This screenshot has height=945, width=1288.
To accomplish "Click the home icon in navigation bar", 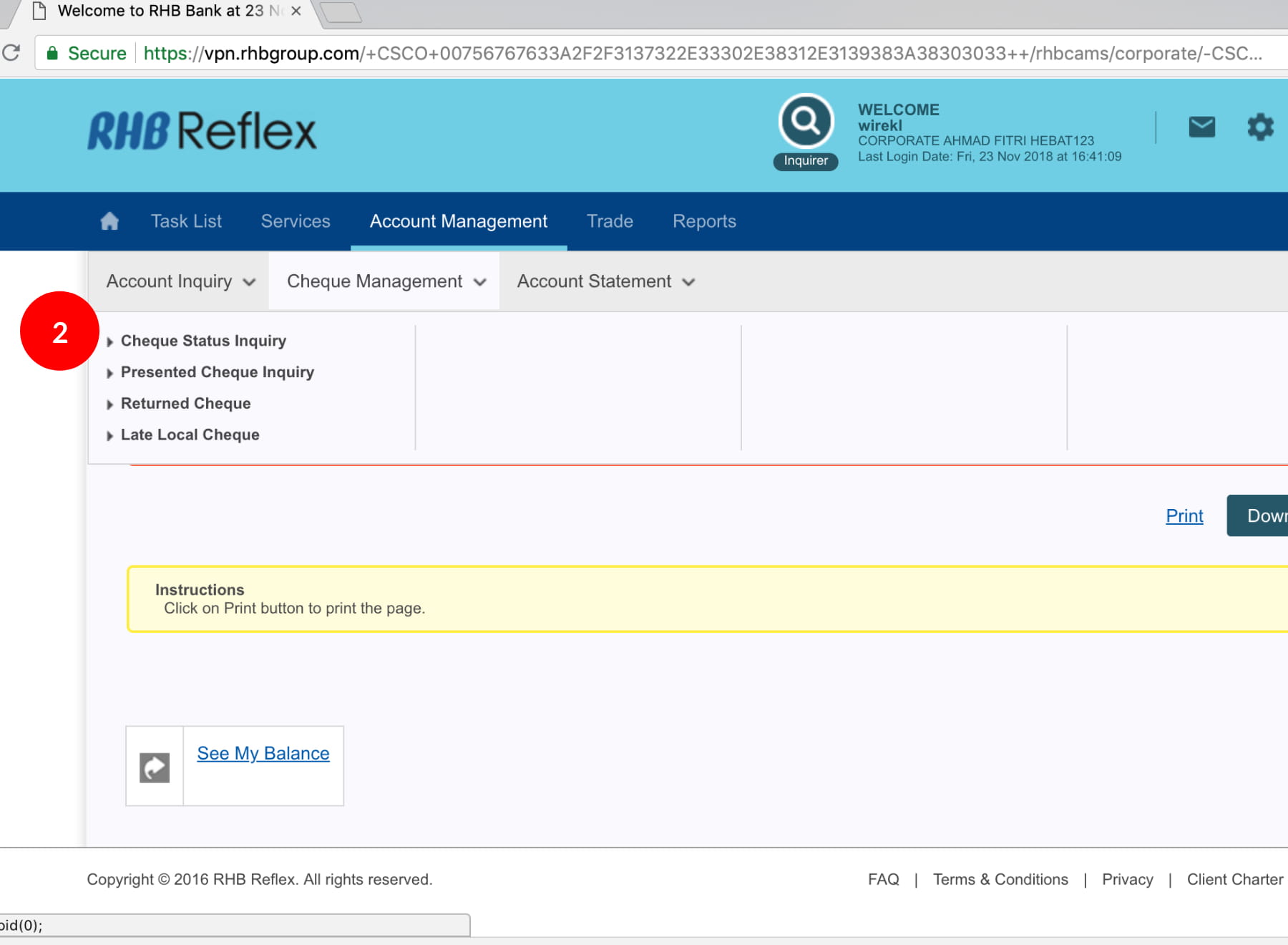I will [109, 221].
